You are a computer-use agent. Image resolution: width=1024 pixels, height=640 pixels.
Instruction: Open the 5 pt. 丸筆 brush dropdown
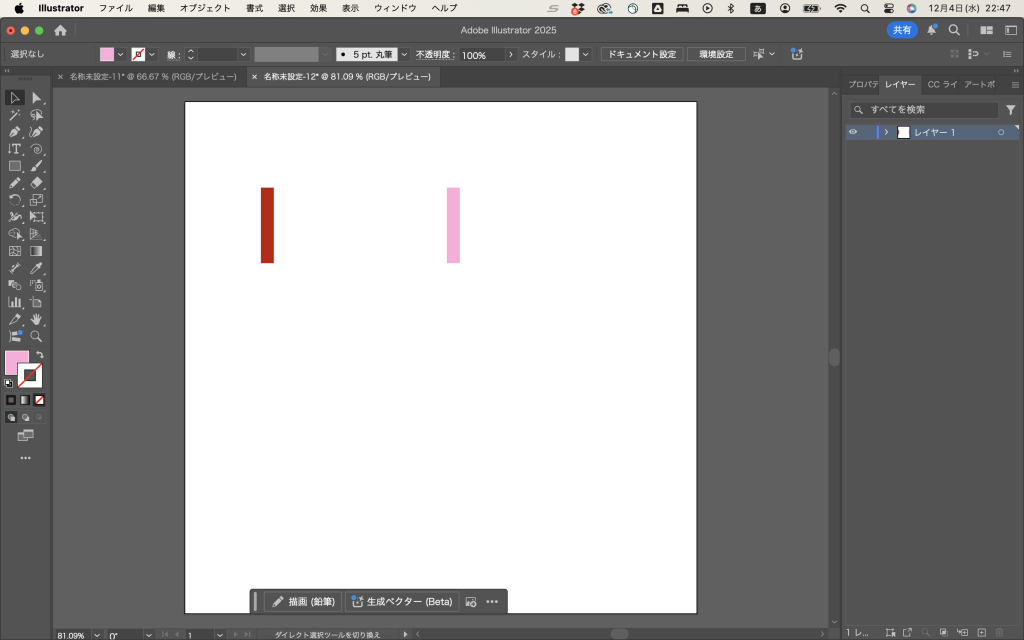(404, 54)
